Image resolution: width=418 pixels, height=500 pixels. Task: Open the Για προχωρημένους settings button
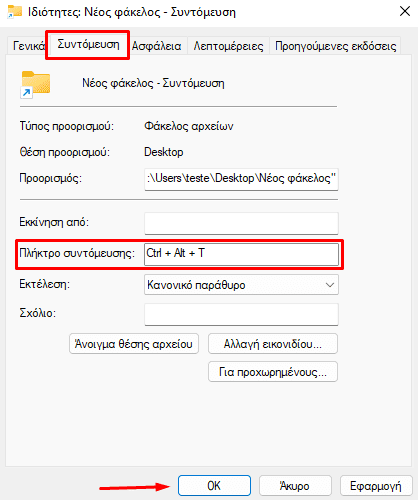pyautogui.click(x=273, y=372)
